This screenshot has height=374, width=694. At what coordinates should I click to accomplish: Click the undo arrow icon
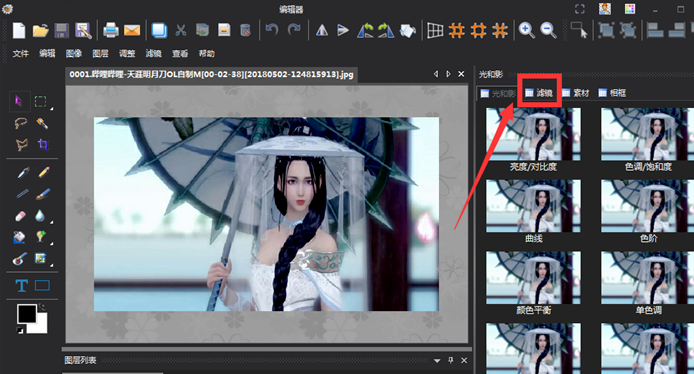click(x=272, y=30)
